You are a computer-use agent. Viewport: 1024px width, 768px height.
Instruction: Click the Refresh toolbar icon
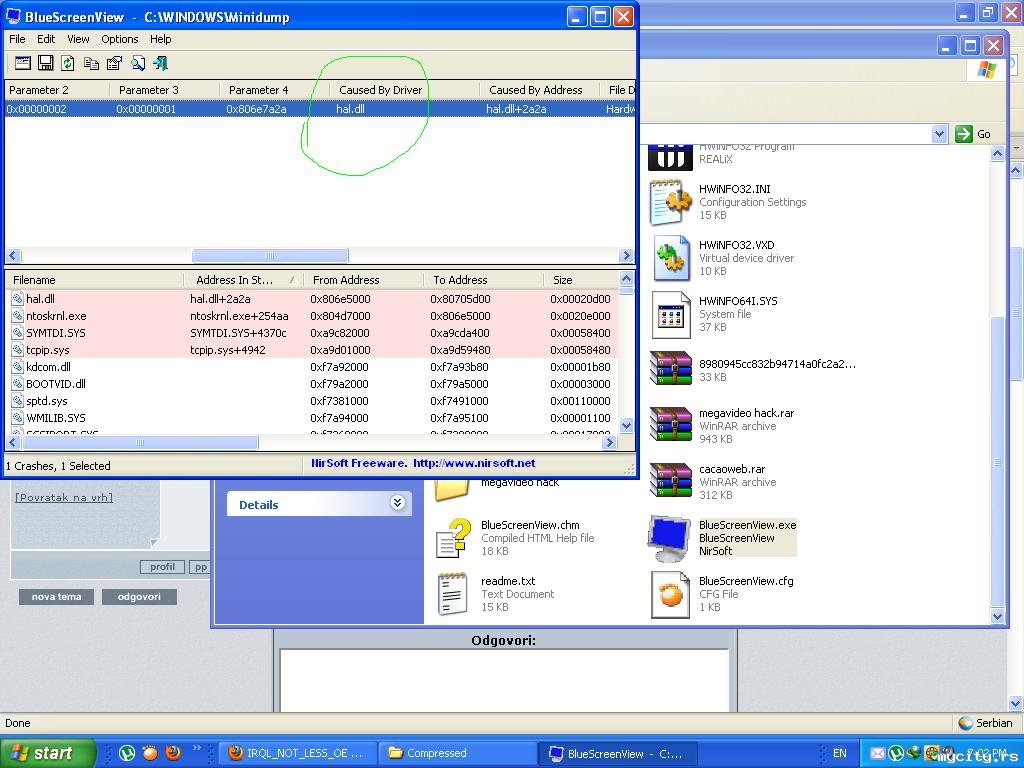coord(67,63)
